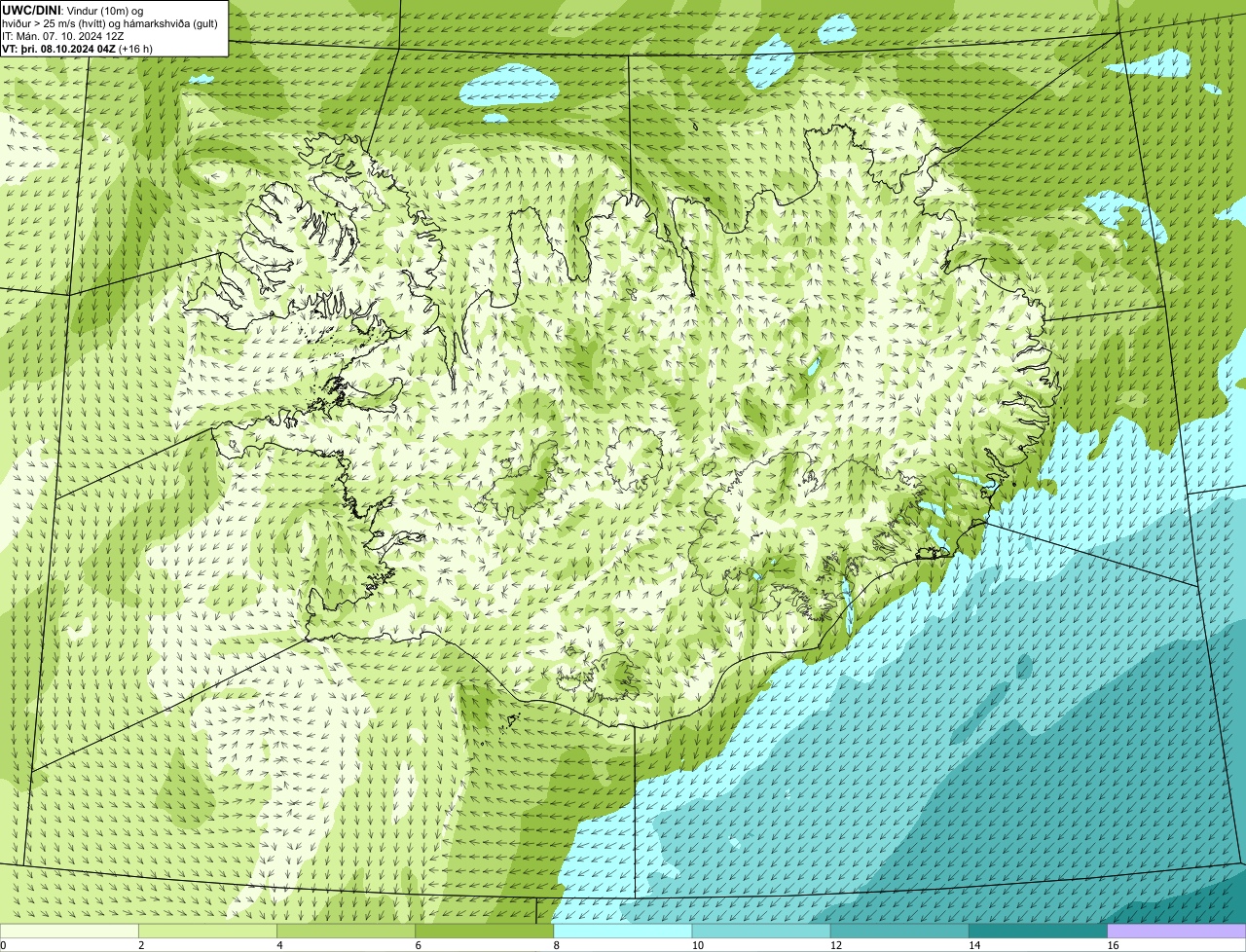This screenshot has width=1246, height=952.
Task: Click the 12–14 m/s teal legend swatch
Action: pos(899,931)
